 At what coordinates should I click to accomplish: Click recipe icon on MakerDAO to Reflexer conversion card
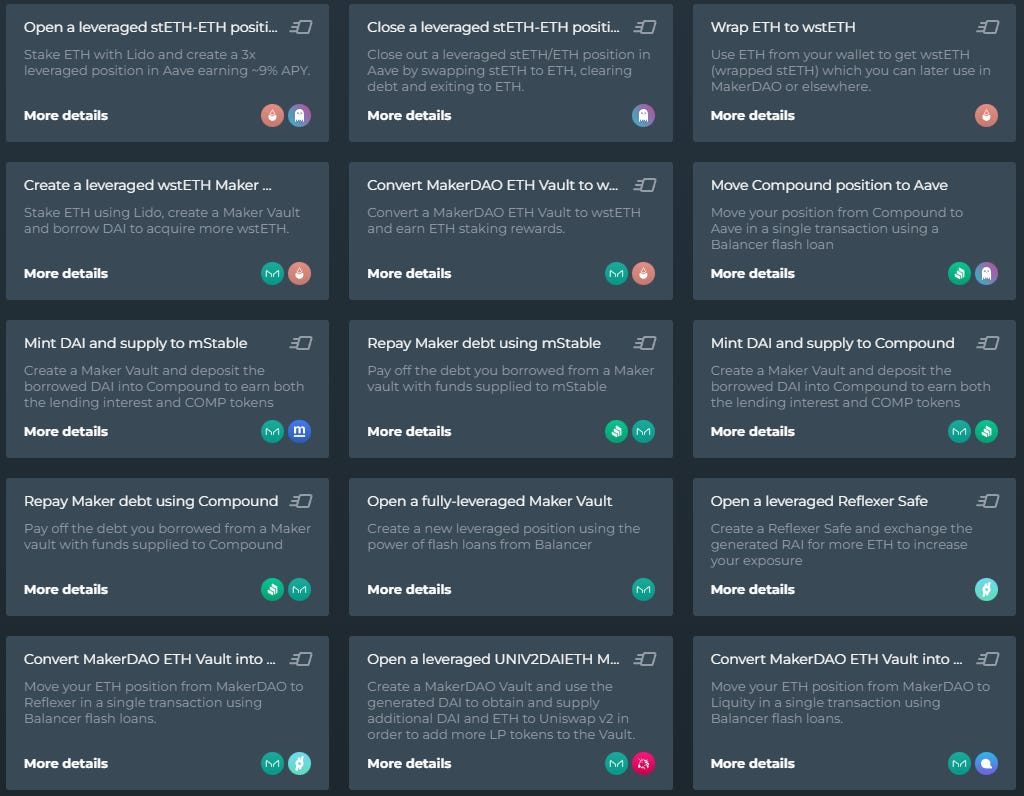301,660
